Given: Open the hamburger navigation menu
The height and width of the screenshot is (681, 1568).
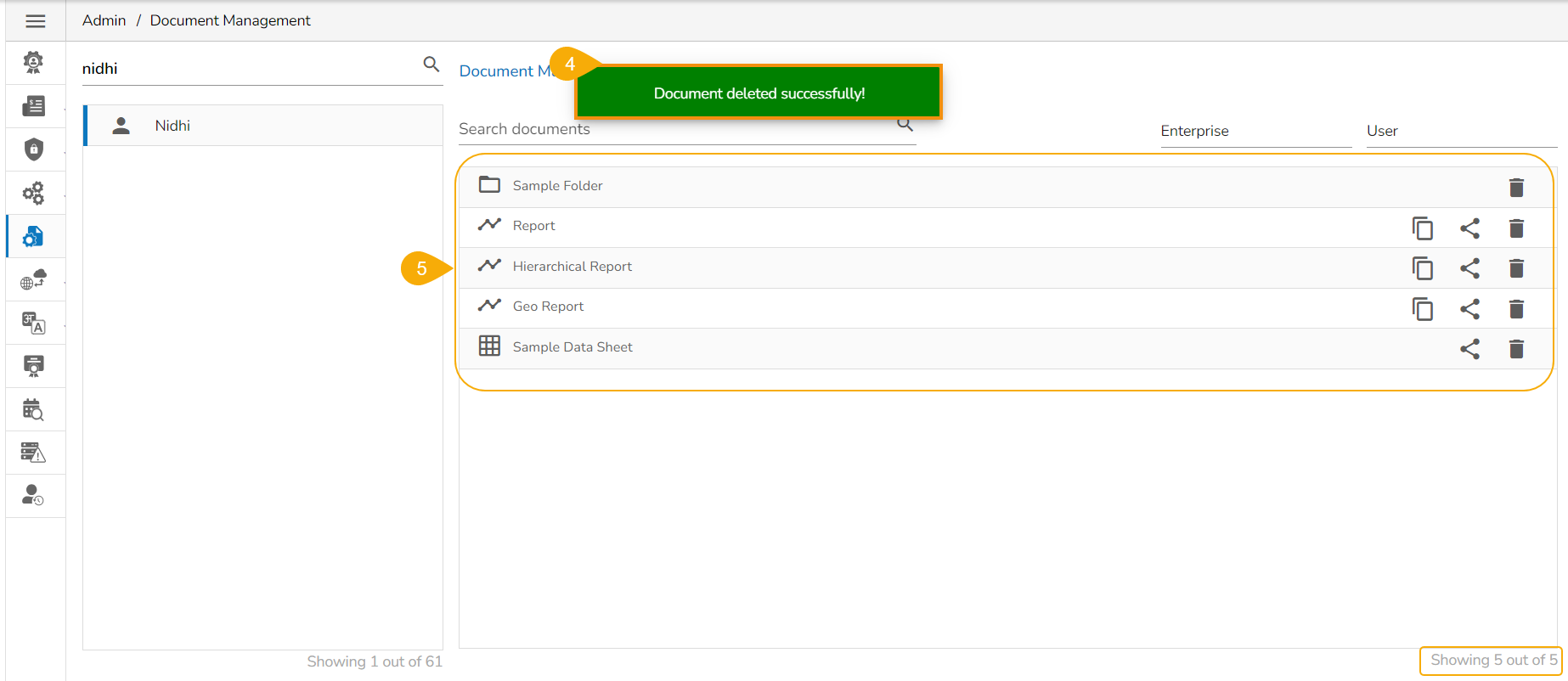Looking at the screenshot, I should pos(36,21).
